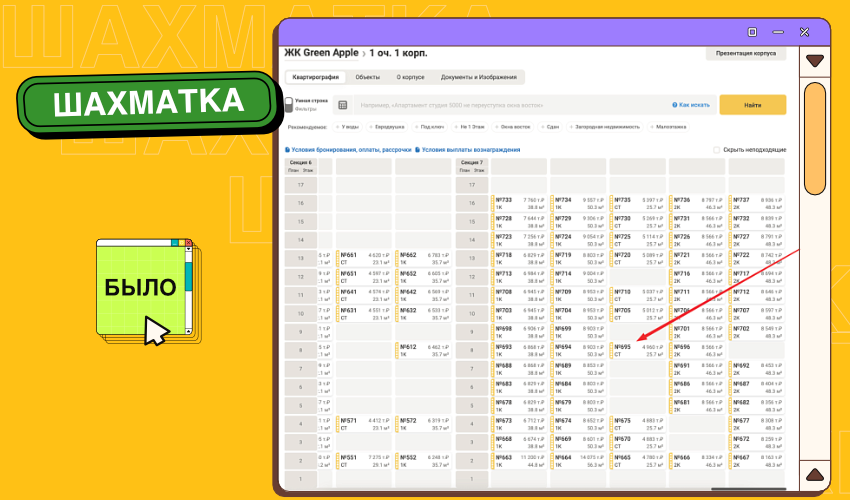Click document icon beside Условия бронирования link
This screenshot has height=500, width=850.
coord(288,149)
